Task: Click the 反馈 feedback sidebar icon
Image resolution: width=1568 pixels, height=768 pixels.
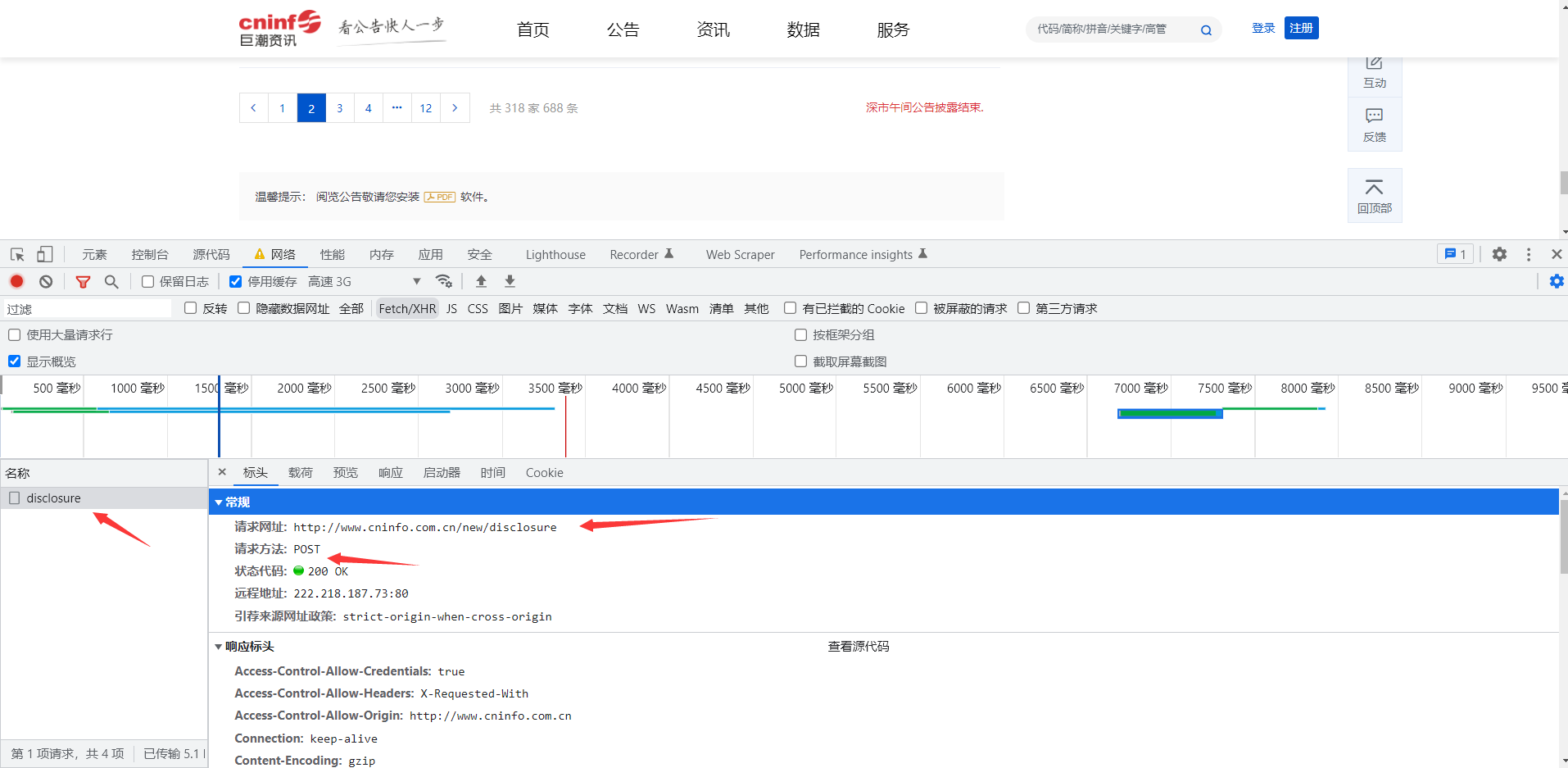Action: (x=1375, y=125)
